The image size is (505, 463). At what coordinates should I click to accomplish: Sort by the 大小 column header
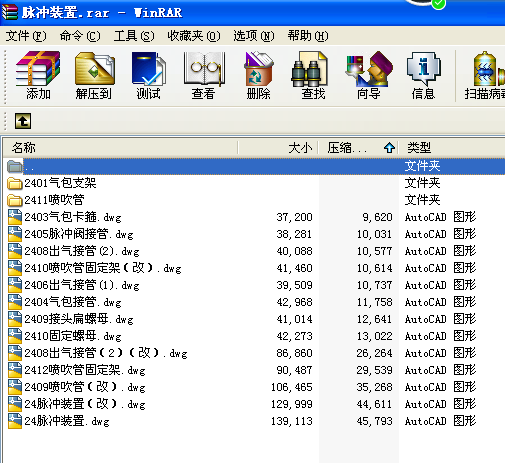tap(278, 148)
